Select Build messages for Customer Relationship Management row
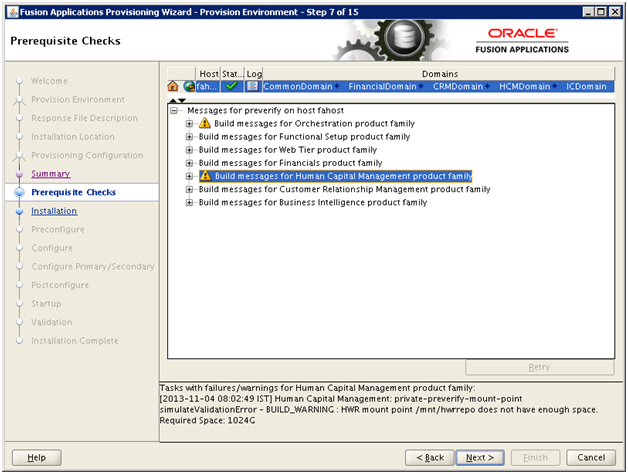Screen dimensions: 628x474 point(344,189)
